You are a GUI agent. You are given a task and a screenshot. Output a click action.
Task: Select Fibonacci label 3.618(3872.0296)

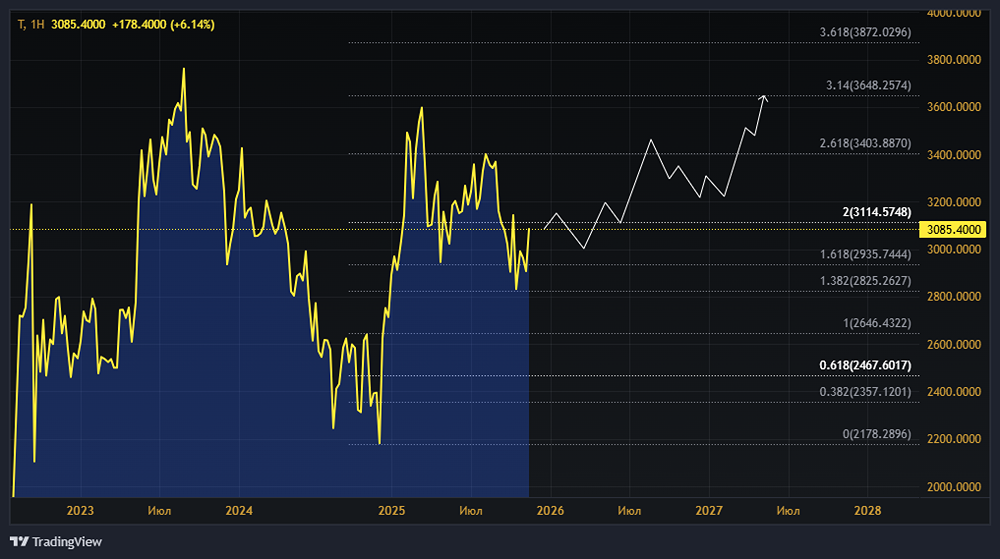865,32
